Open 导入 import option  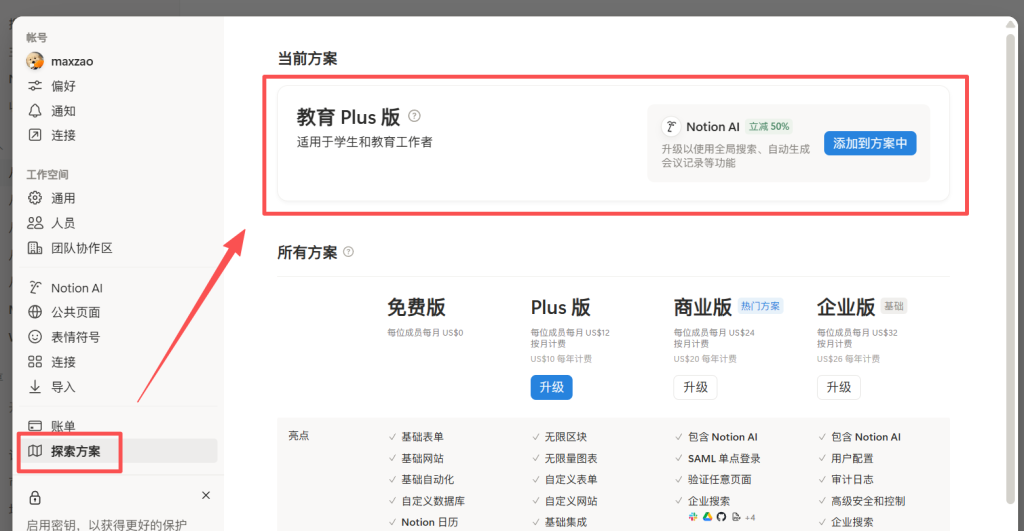pos(63,387)
